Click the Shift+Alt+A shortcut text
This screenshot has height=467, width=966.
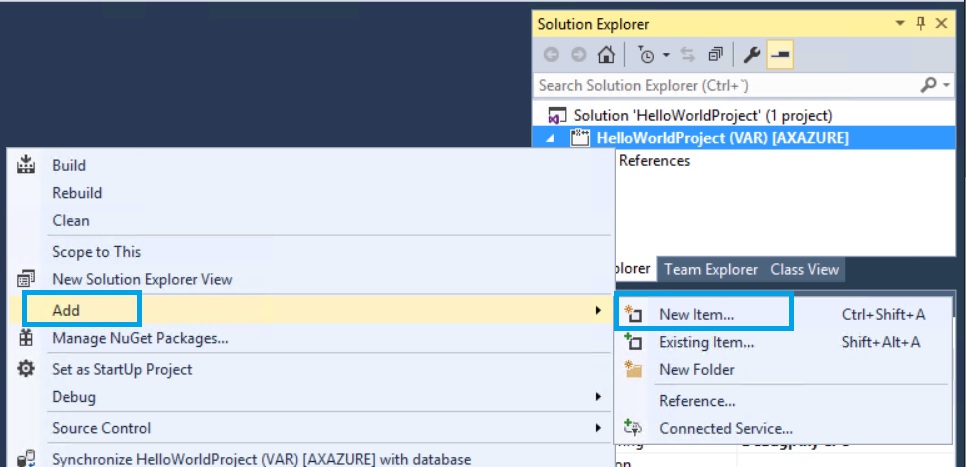pos(881,342)
